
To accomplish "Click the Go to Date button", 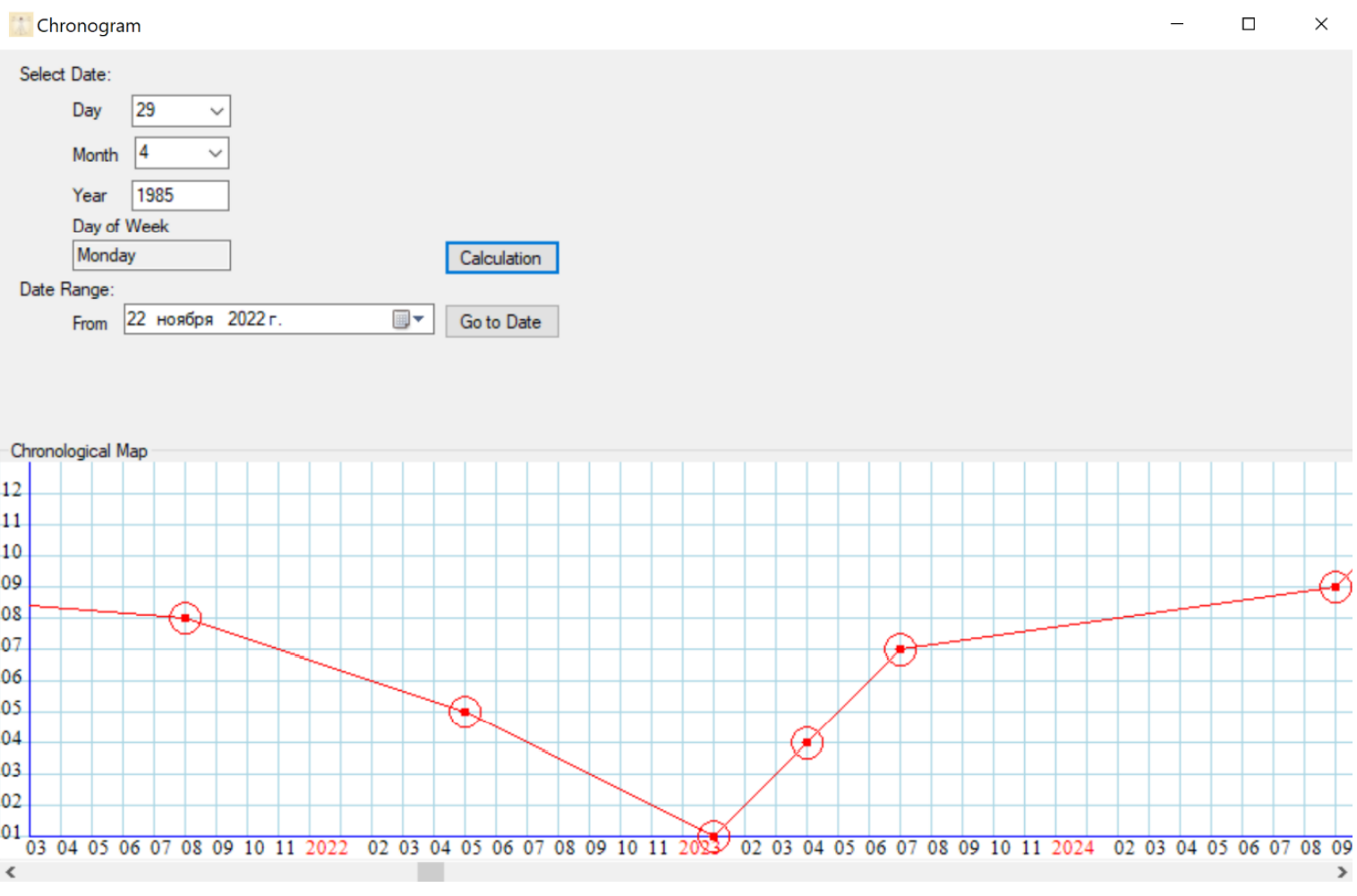I will pyautogui.click(x=502, y=321).
